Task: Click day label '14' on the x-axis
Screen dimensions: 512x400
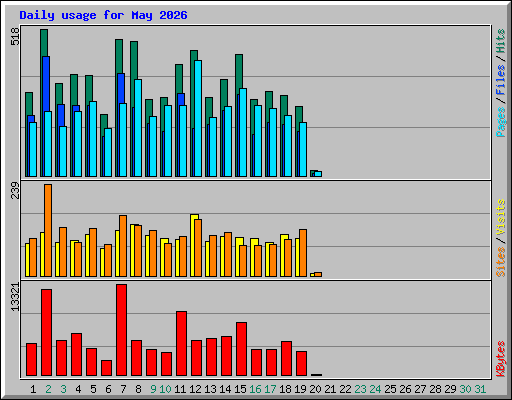Action: click(225, 389)
